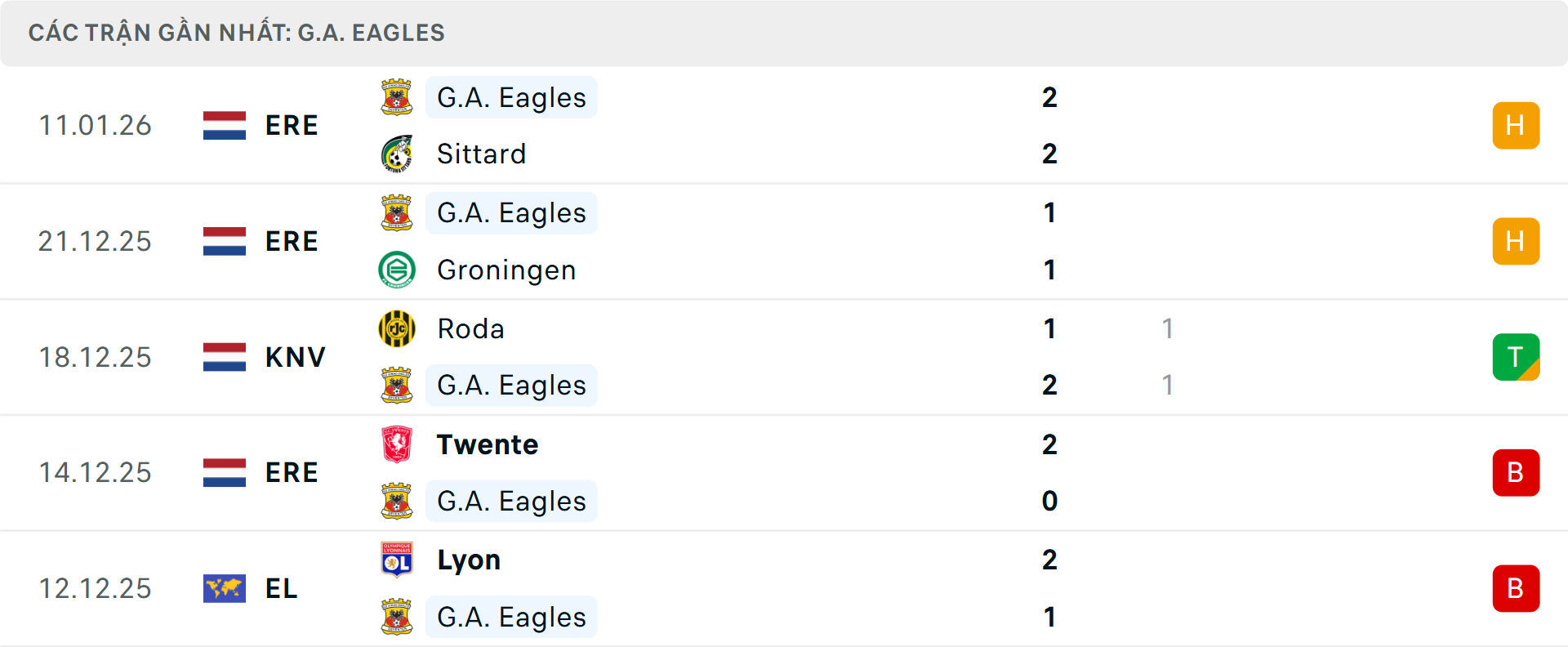Select the Sittard club logo
Viewport: 1568px width, 647px height.
[x=398, y=154]
